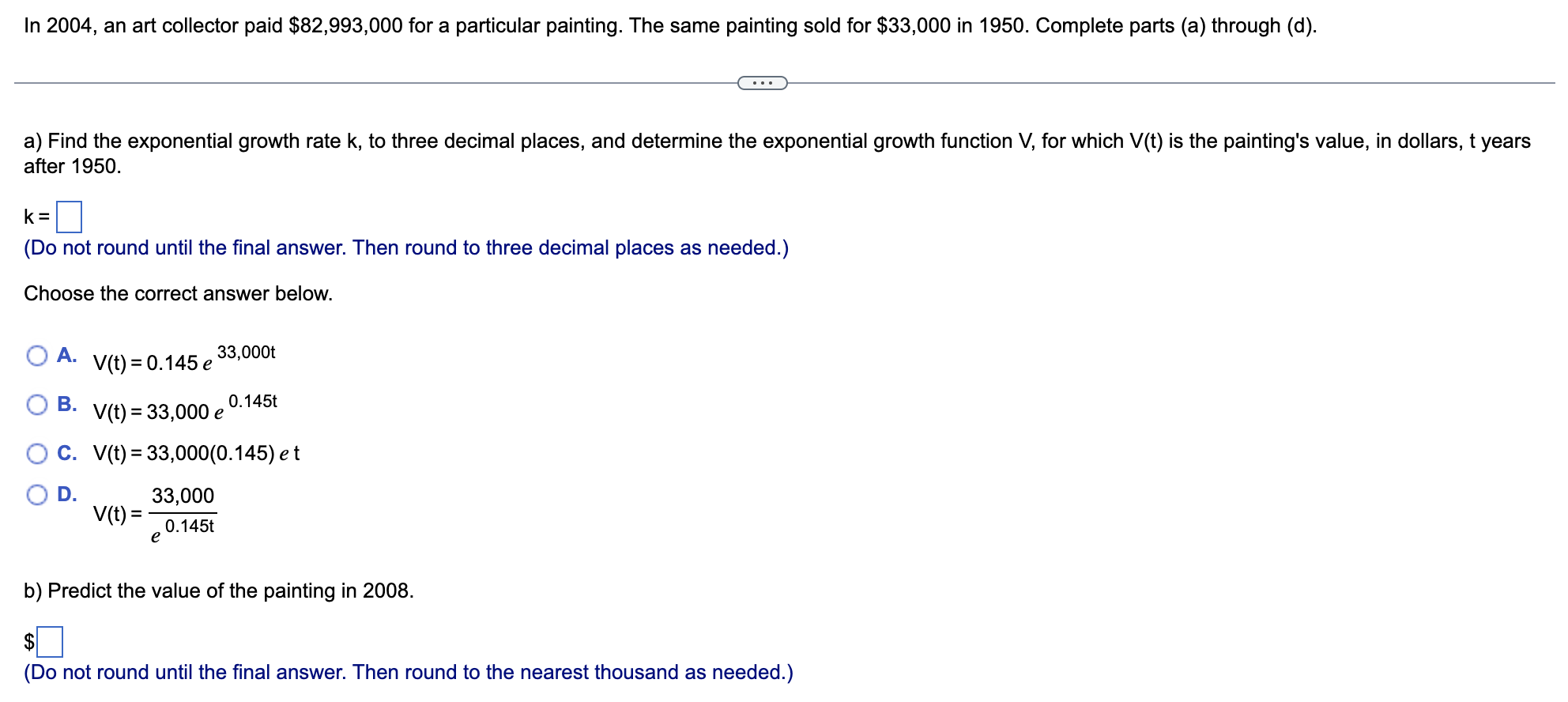Select the equation V(t) = 33,000(0.145) e t
The image size is (1568, 702).
pyautogui.click(x=198, y=452)
